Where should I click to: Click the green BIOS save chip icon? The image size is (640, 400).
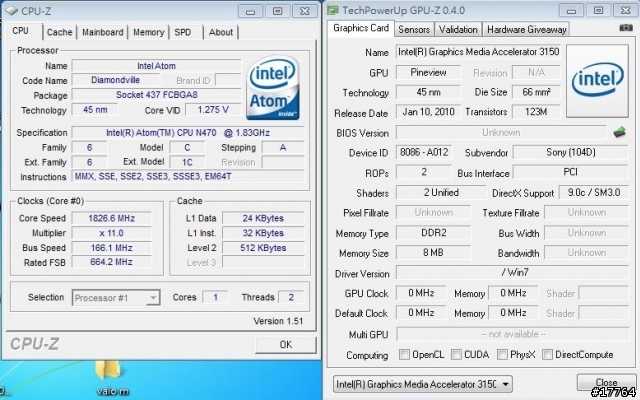[620, 132]
